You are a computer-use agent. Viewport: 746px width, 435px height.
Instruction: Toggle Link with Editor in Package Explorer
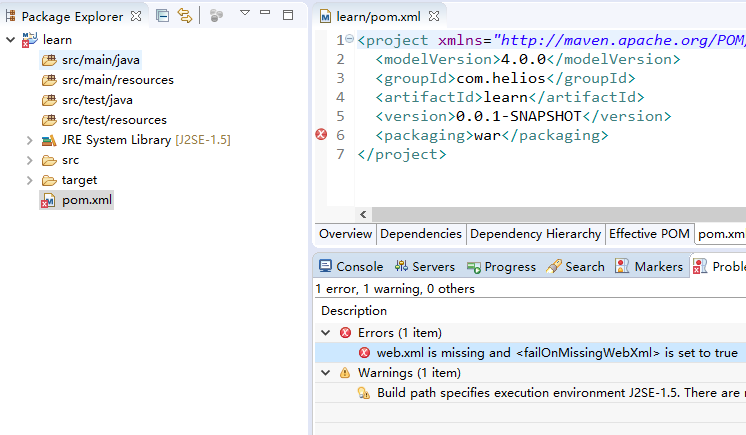click(x=185, y=16)
